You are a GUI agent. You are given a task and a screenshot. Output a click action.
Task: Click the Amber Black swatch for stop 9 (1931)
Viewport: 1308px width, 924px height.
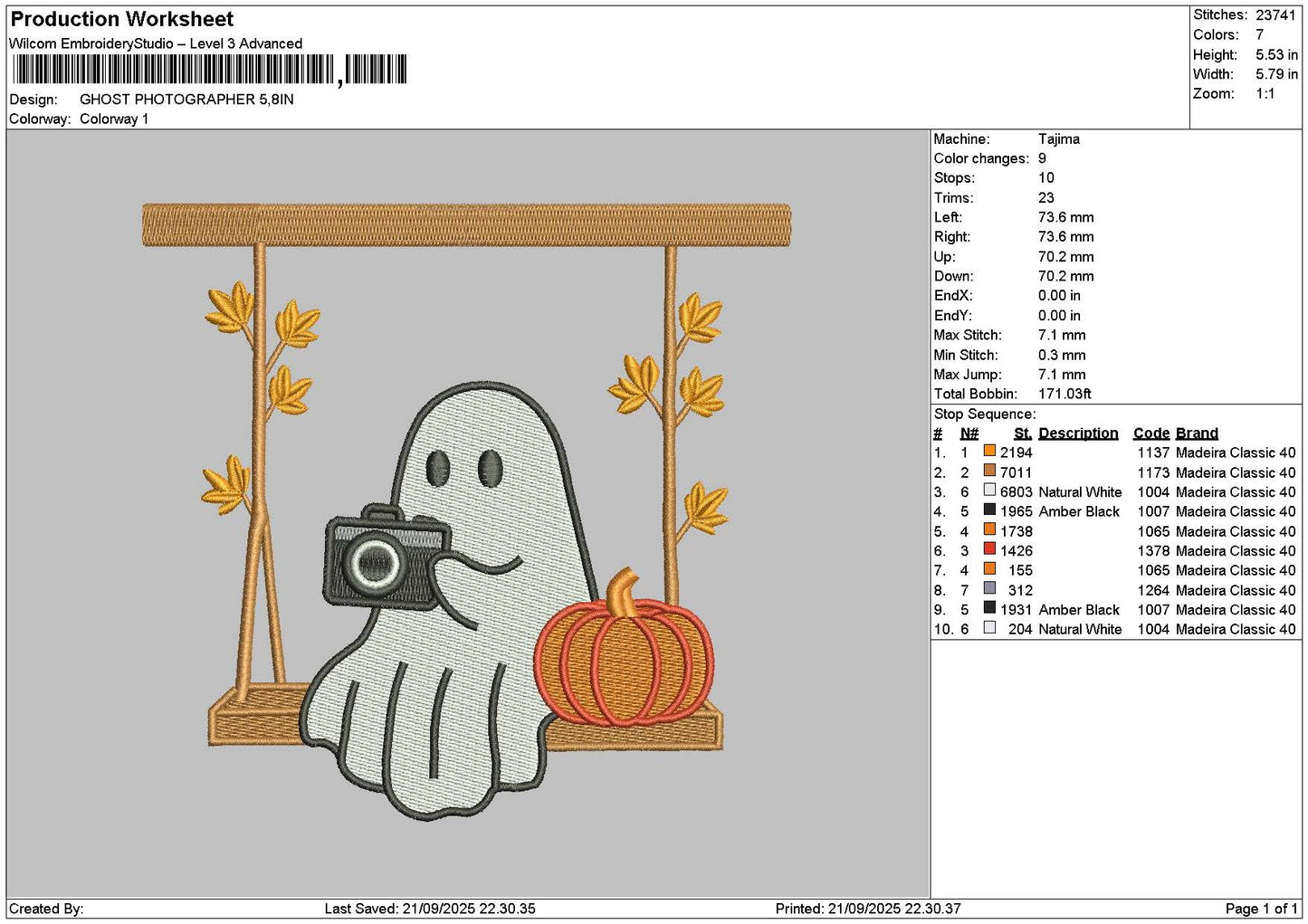989,608
